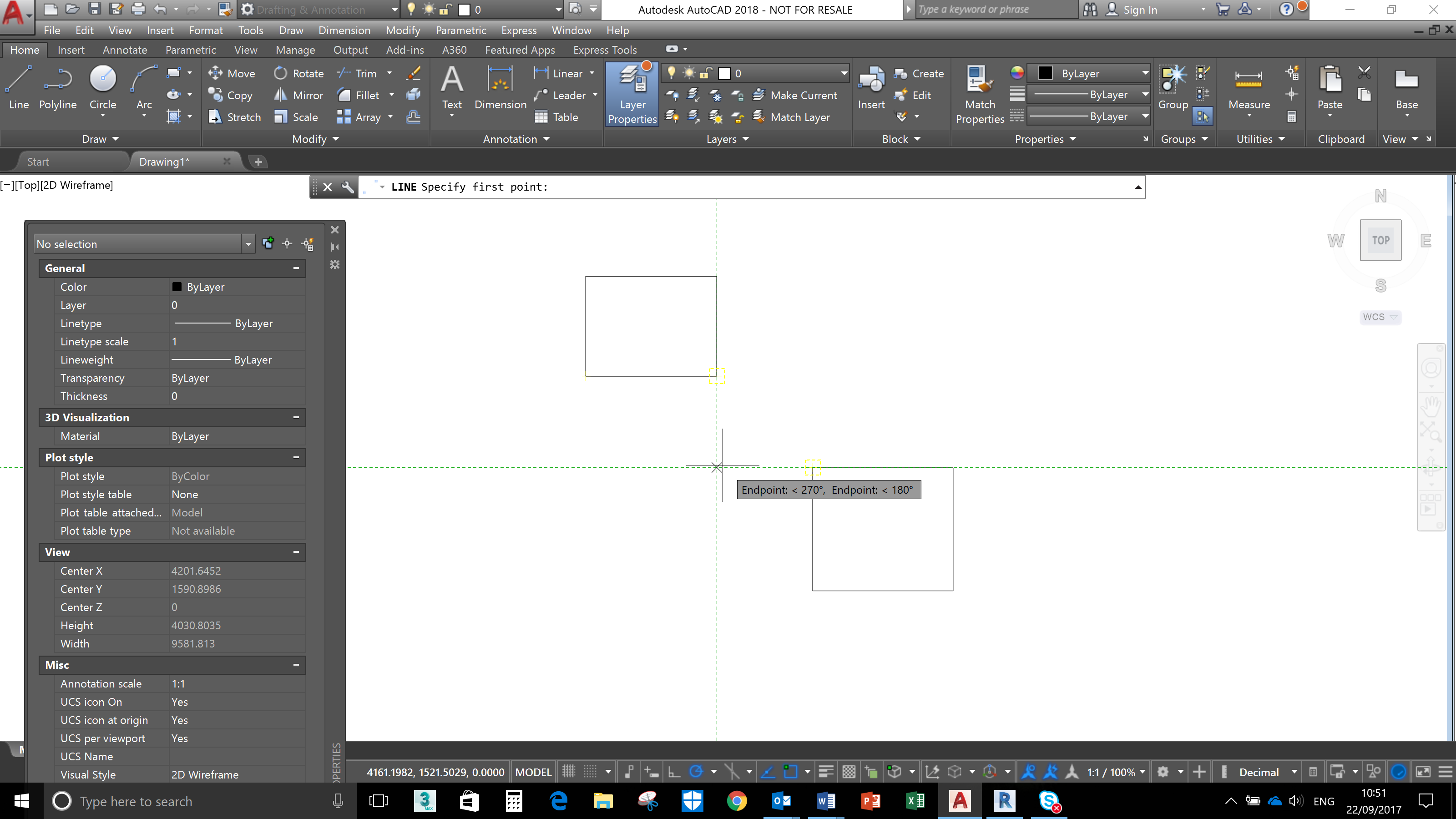This screenshot has height=819, width=1456.
Task: Click the Dimension tool
Action: (x=500, y=88)
